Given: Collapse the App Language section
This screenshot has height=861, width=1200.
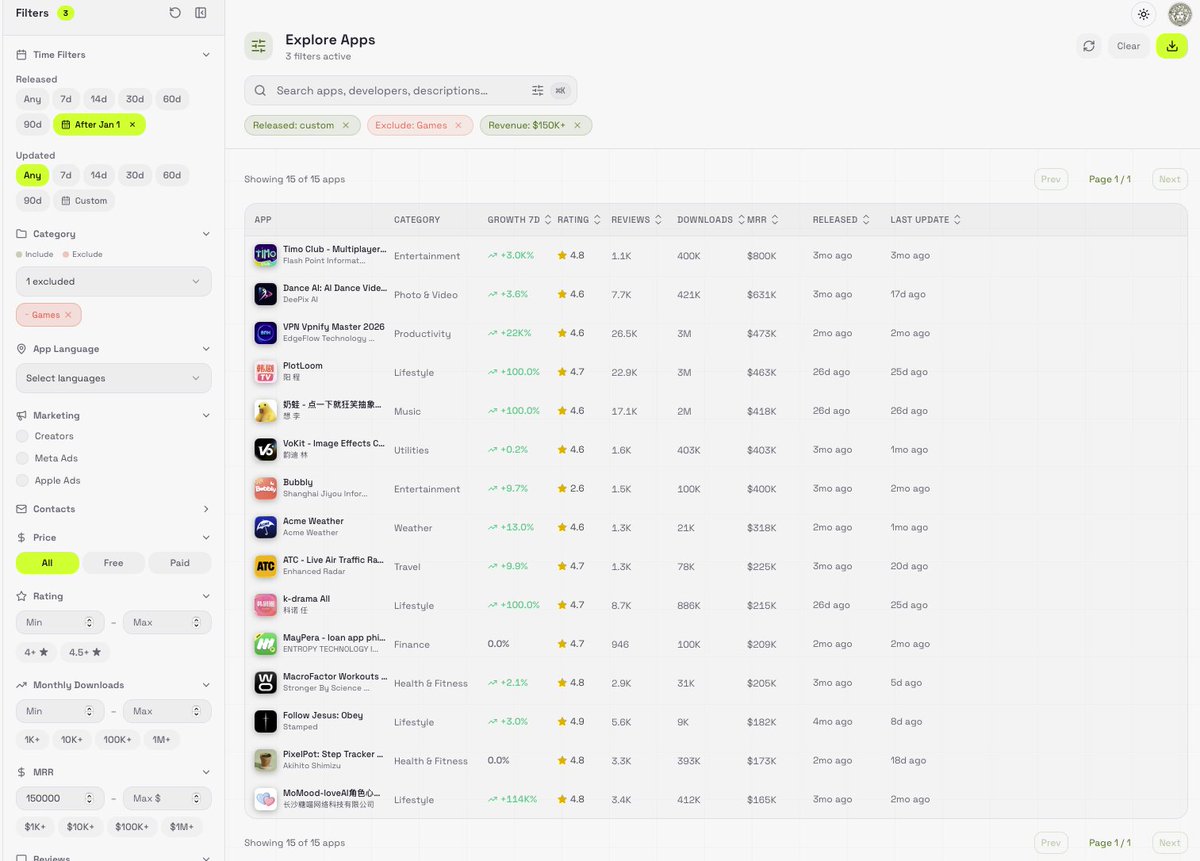Looking at the screenshot, I should (206, 349).
